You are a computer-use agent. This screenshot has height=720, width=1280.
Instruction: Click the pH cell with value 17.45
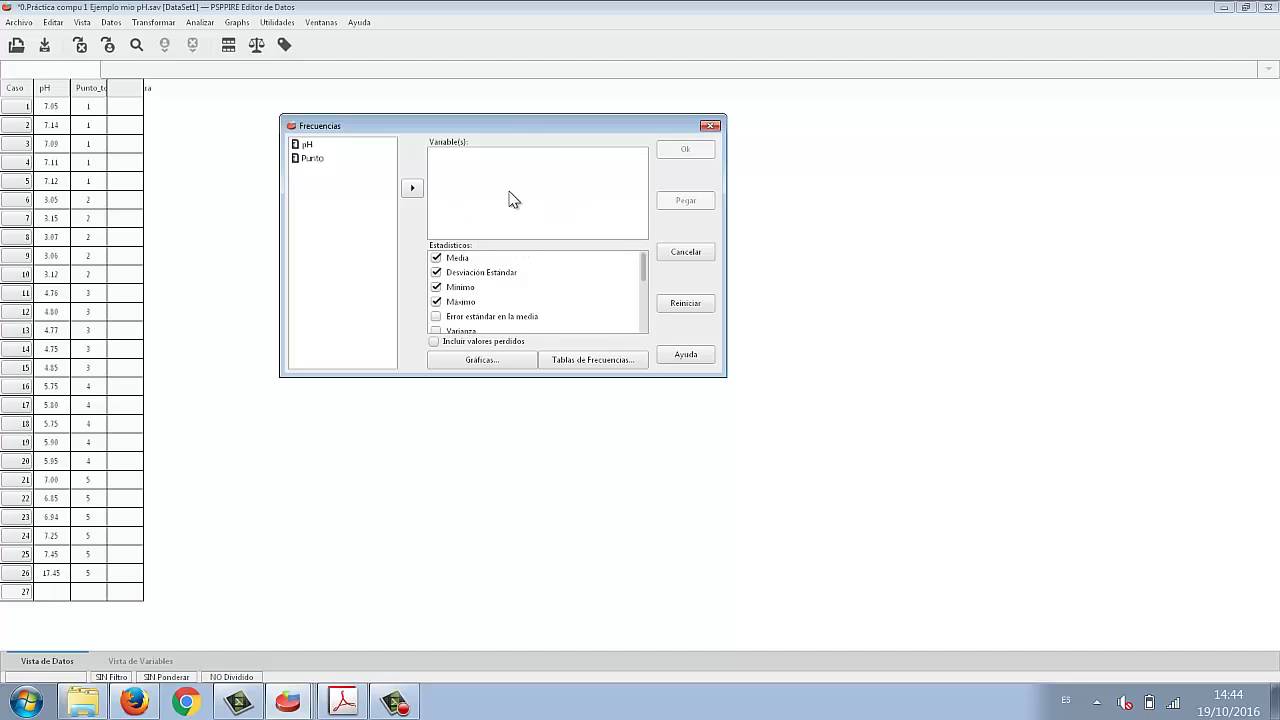pos(51,573)
